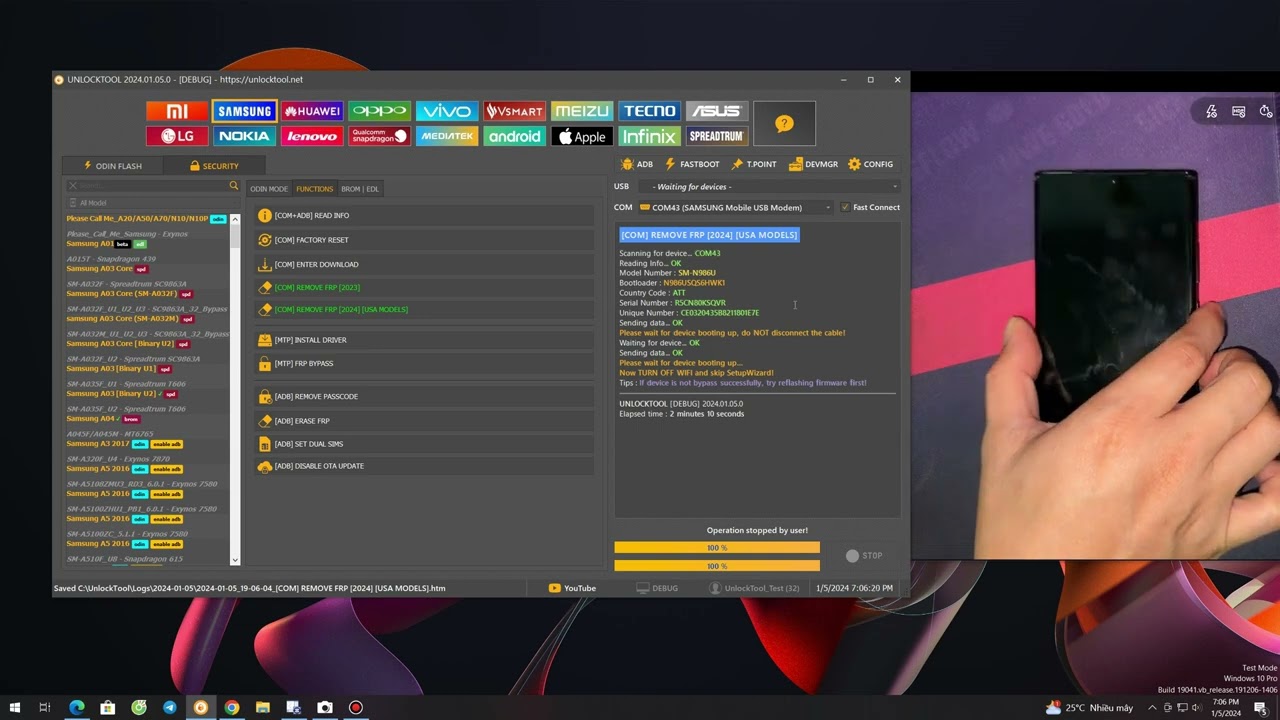Open the Vivo brand section
Viewport: 1280px width, 720px height.
tap(447, 111)
